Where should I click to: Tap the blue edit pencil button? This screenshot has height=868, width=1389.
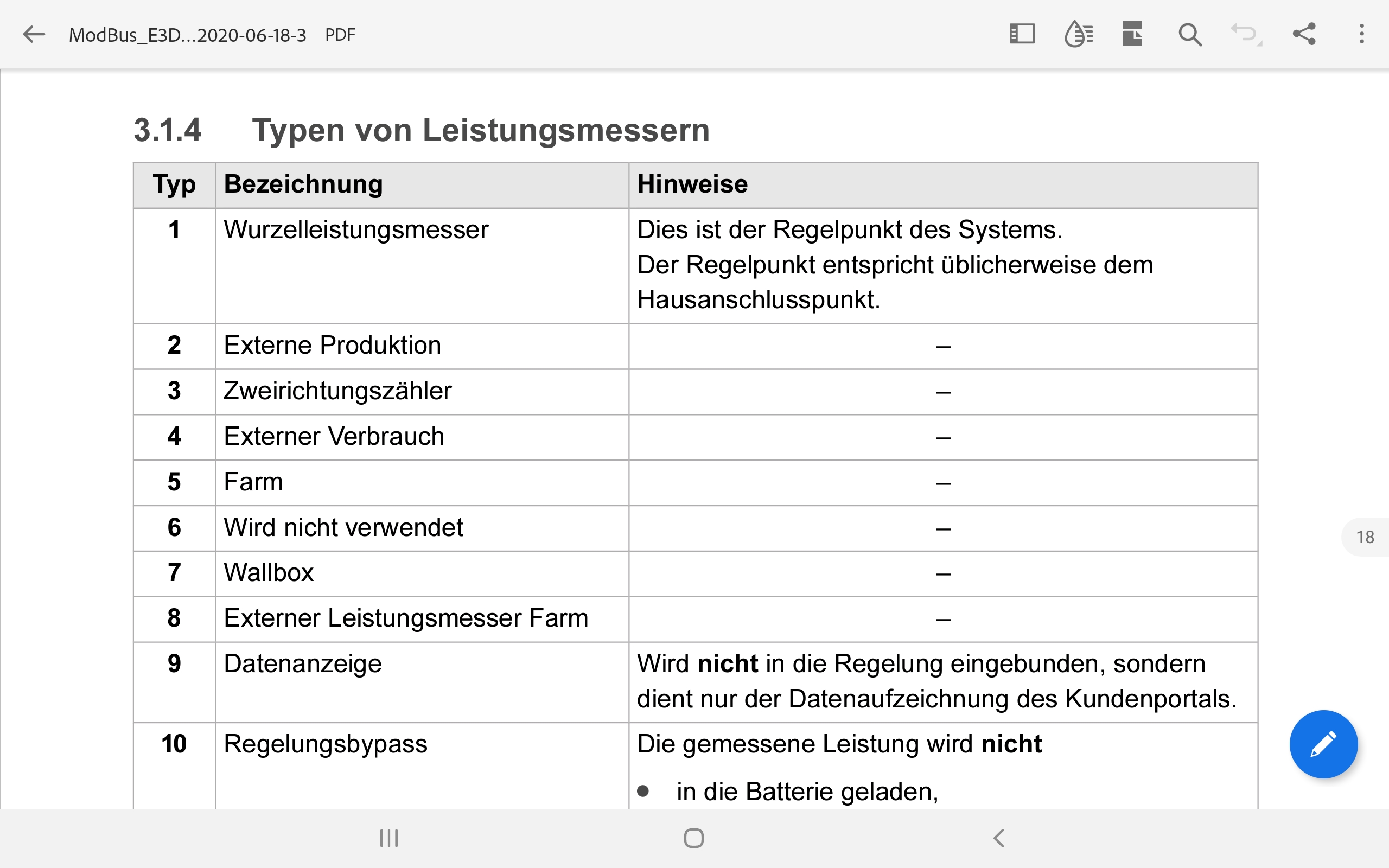tap(1323, 744)
